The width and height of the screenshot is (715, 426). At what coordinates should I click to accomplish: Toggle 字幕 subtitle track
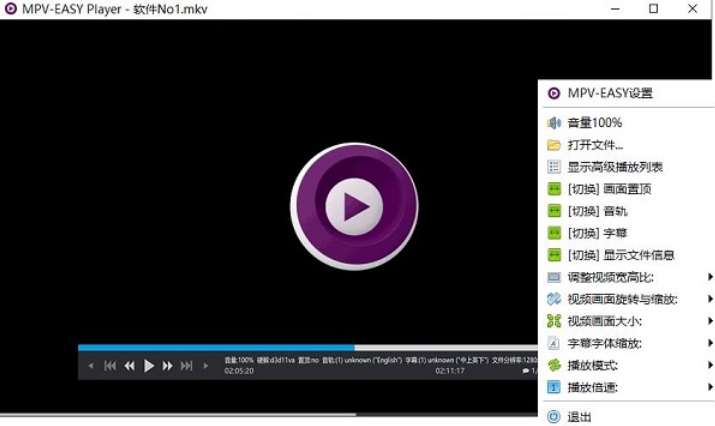(597, 233)
